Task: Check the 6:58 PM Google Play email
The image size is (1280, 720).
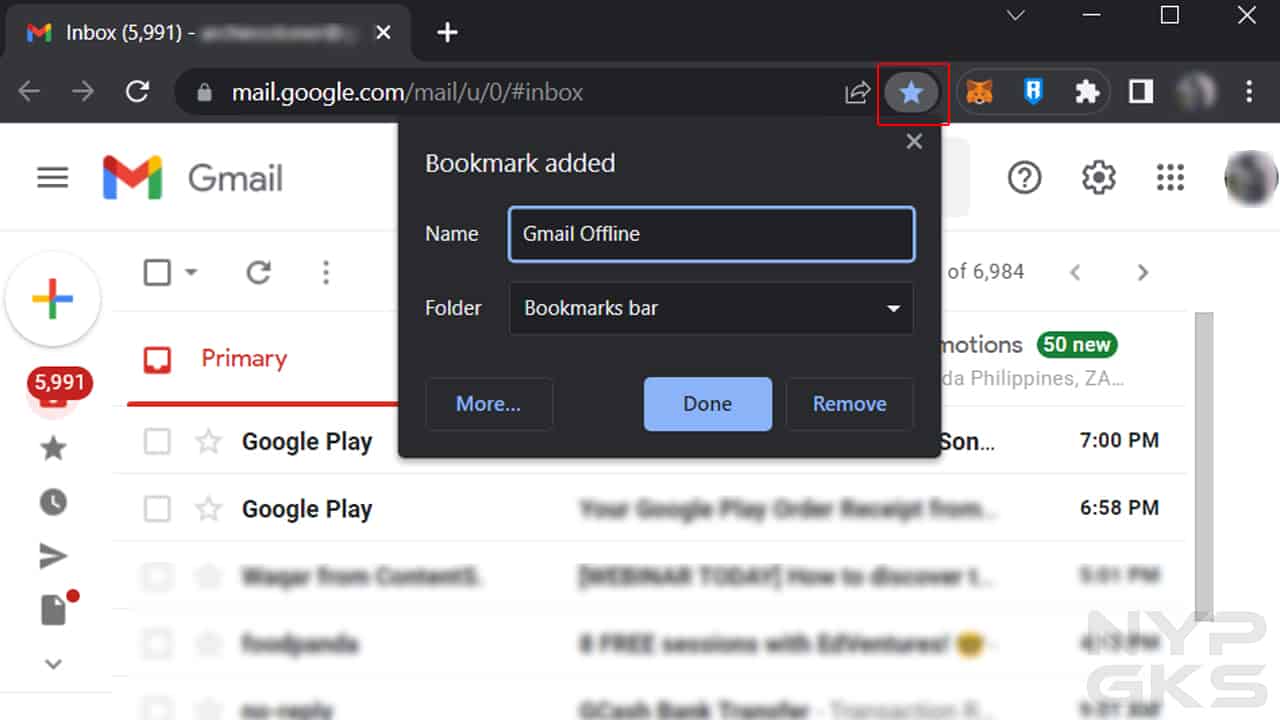Action: pyautogui.click(x=157, y=509)
